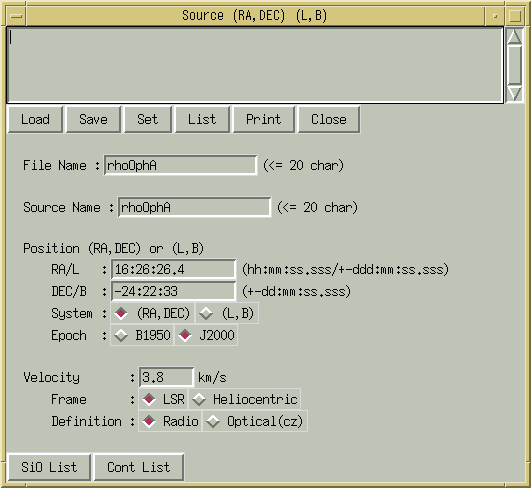The image size is (531, 488).
Task: Click the list scrollbar thumb
Action: [514, 65]
